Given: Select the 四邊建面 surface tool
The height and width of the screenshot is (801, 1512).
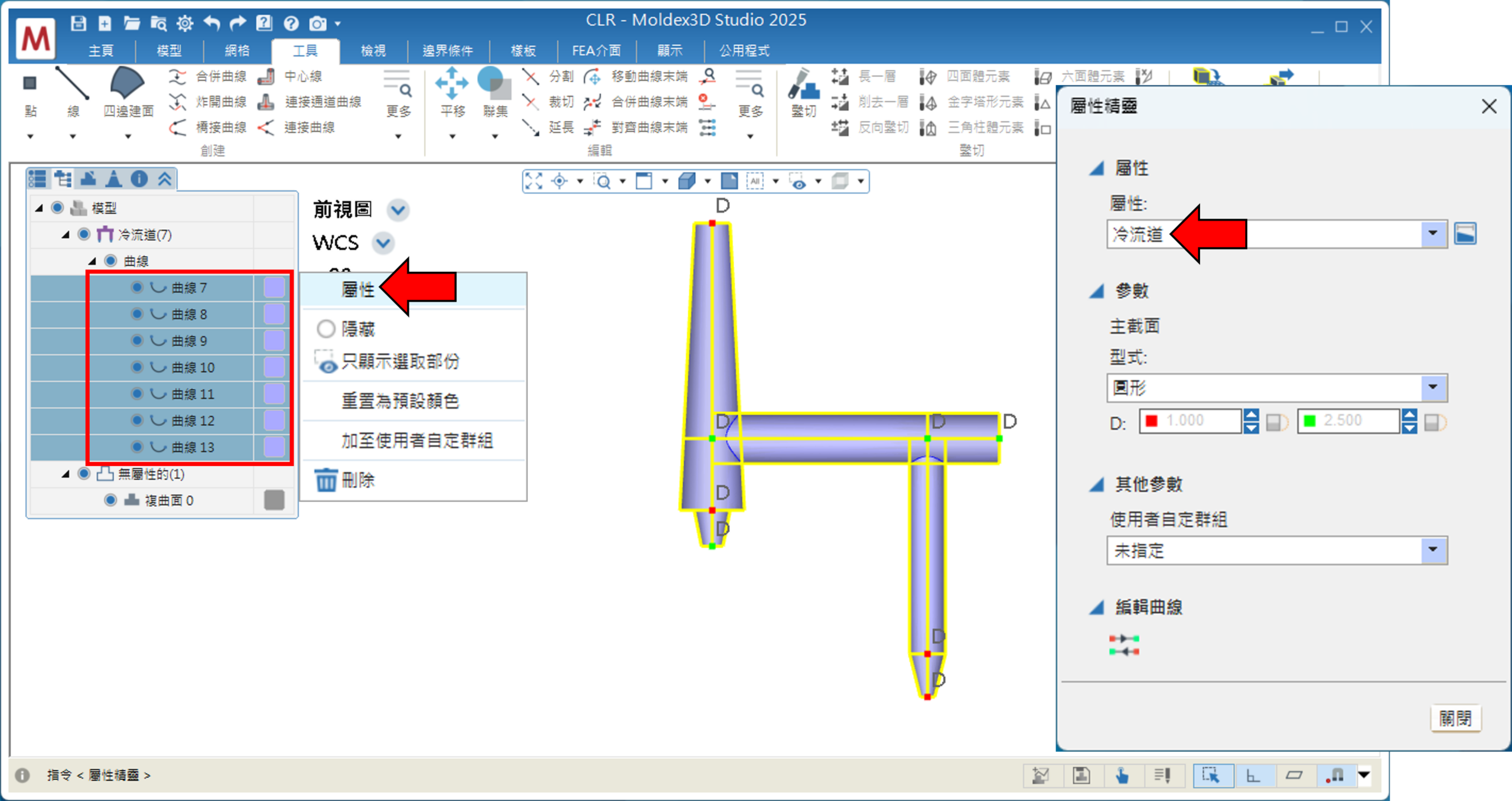Looking at the screenshot, I should coord(127,84).
